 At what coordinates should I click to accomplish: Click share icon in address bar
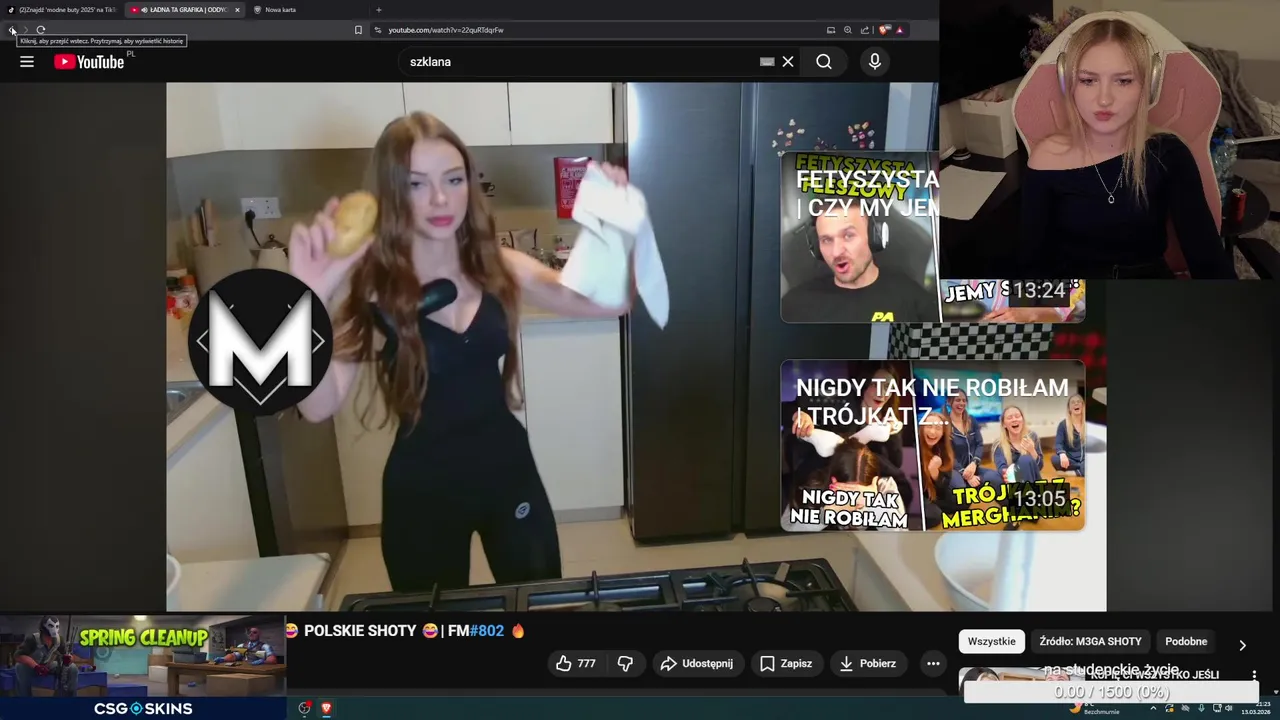(865, 30)
